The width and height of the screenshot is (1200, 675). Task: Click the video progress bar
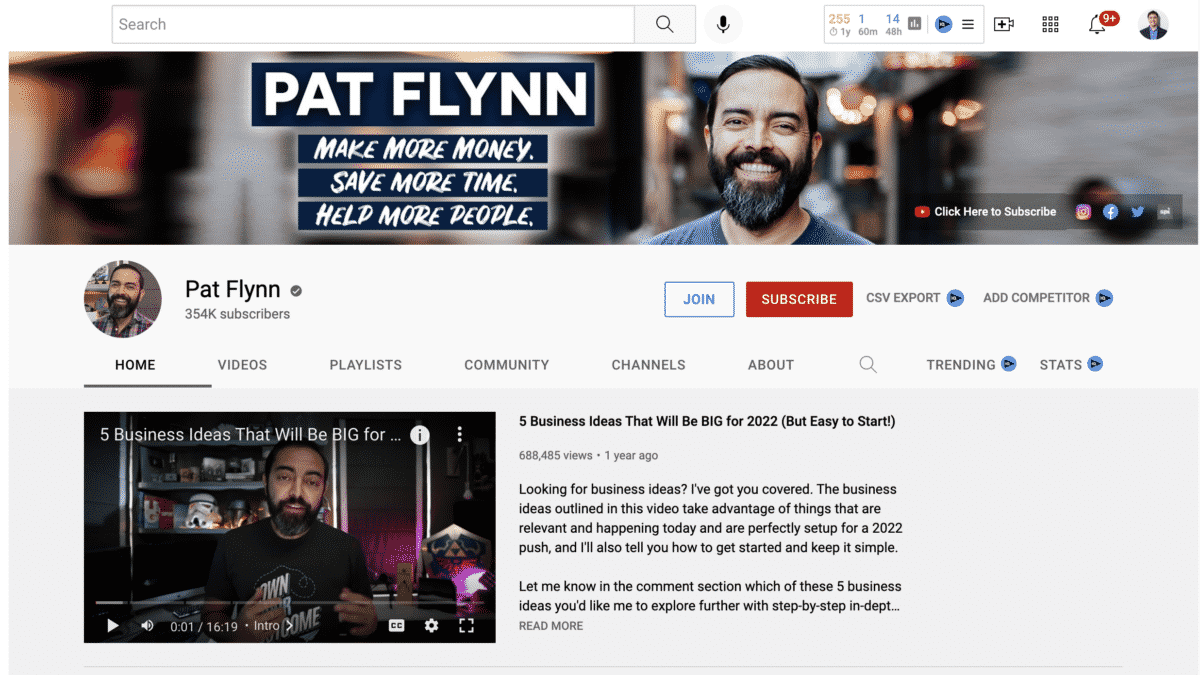(290, 603)
